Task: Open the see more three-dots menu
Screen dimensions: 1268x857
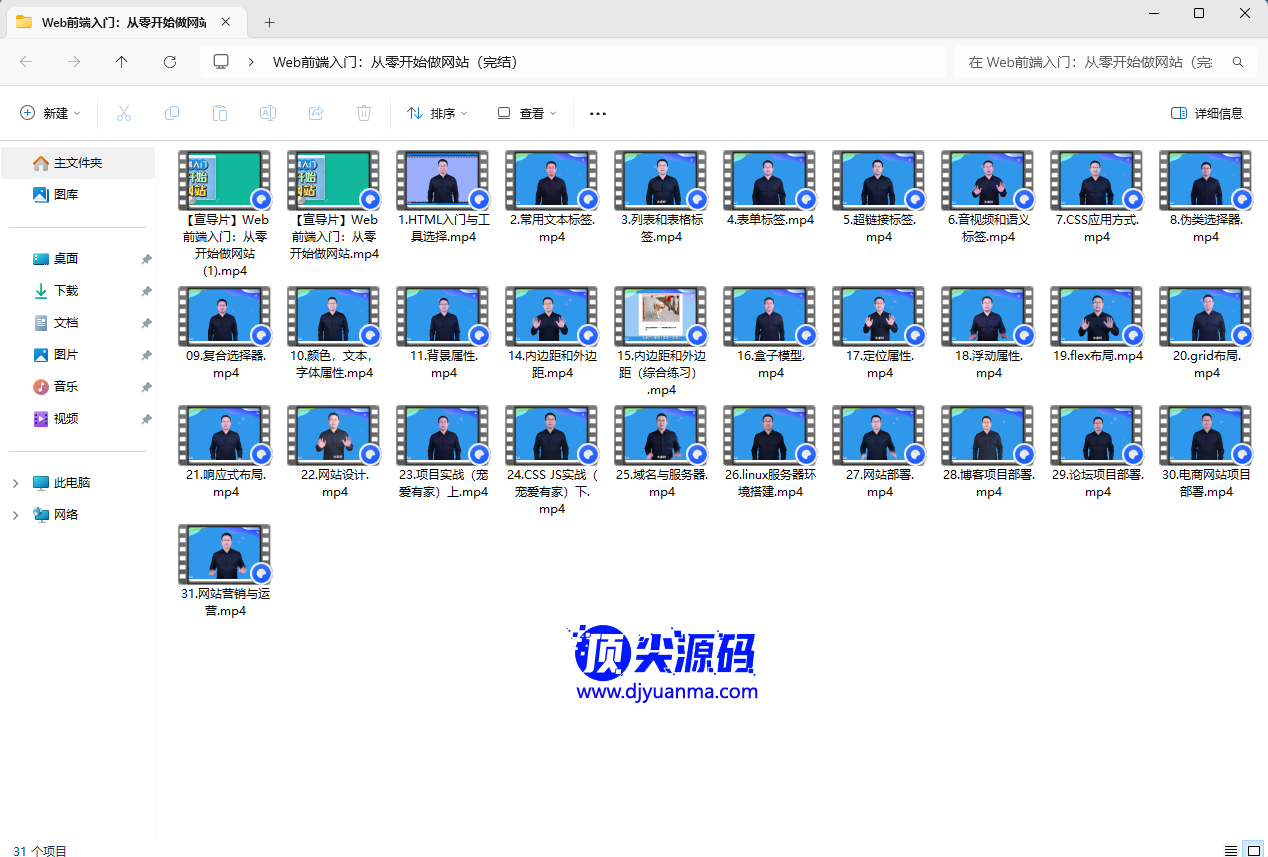Action: 598,113
